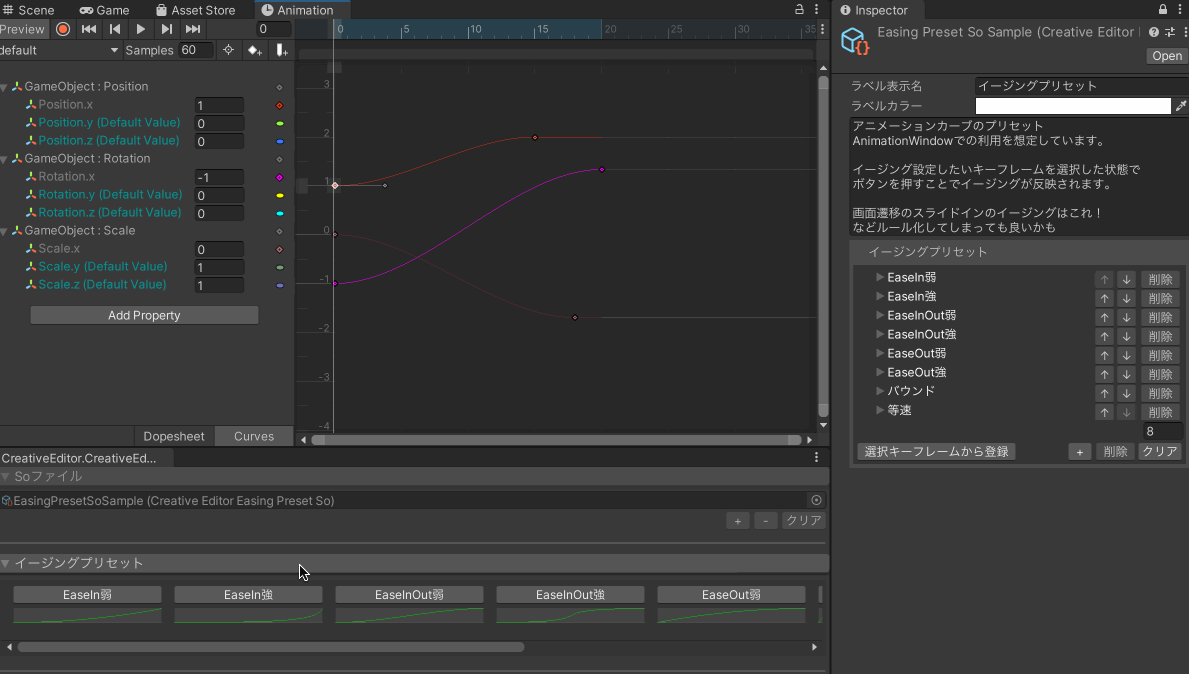The image size is (1189, 674).
Task: Switch to the Dopesheet tab
Action: tap(173, 436)
